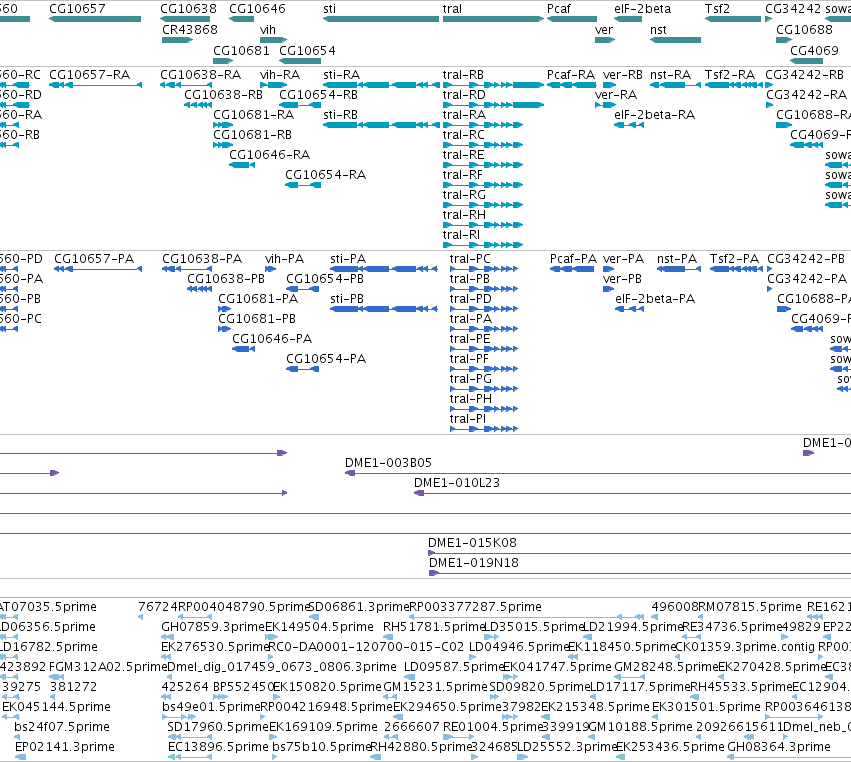Click protein CG10657-PA
The height and width of the screenshot is (762, 851).
coord(98,269)
